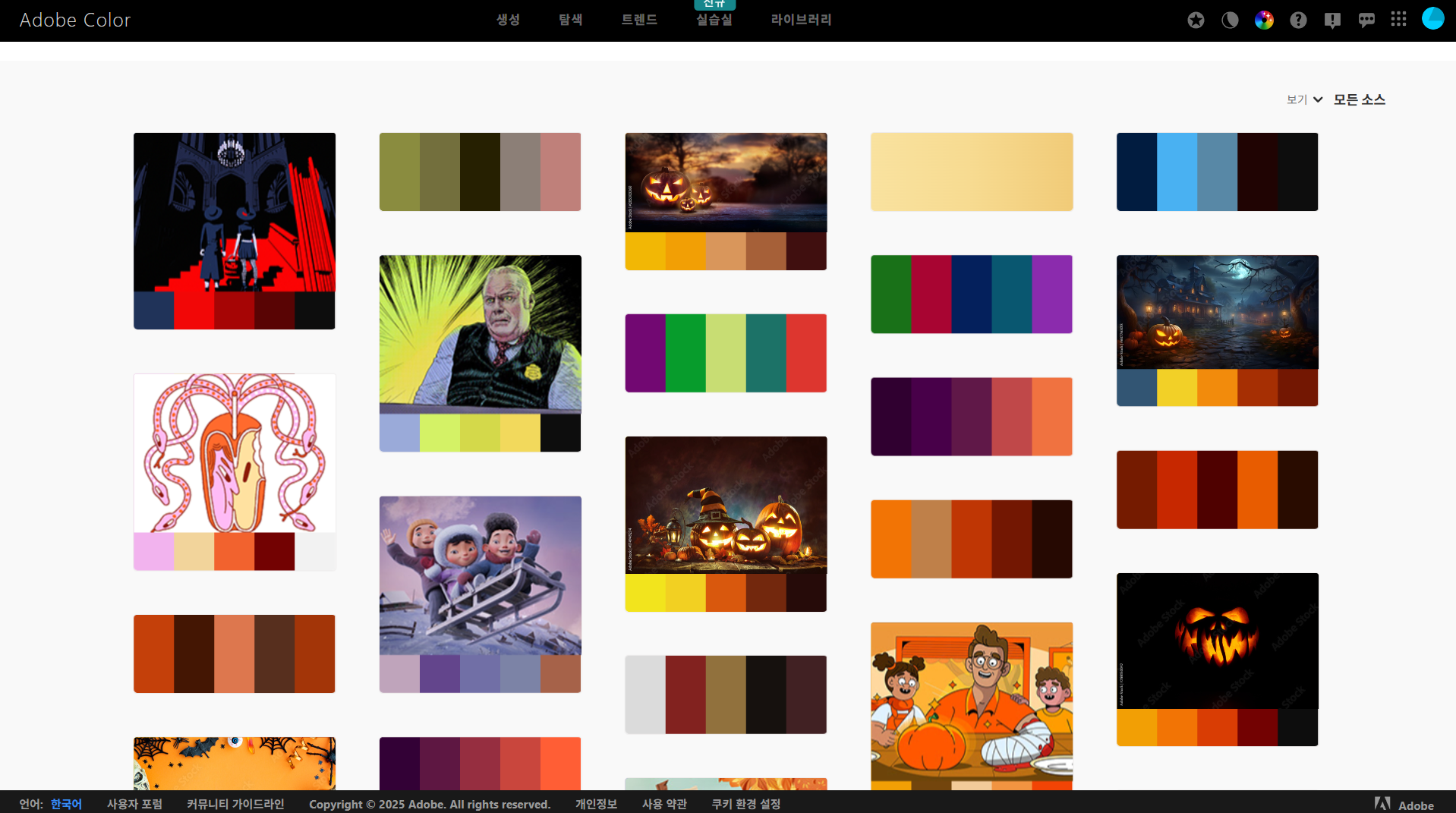Open 쿠키 환경 설정 link

tap(745, 804)
